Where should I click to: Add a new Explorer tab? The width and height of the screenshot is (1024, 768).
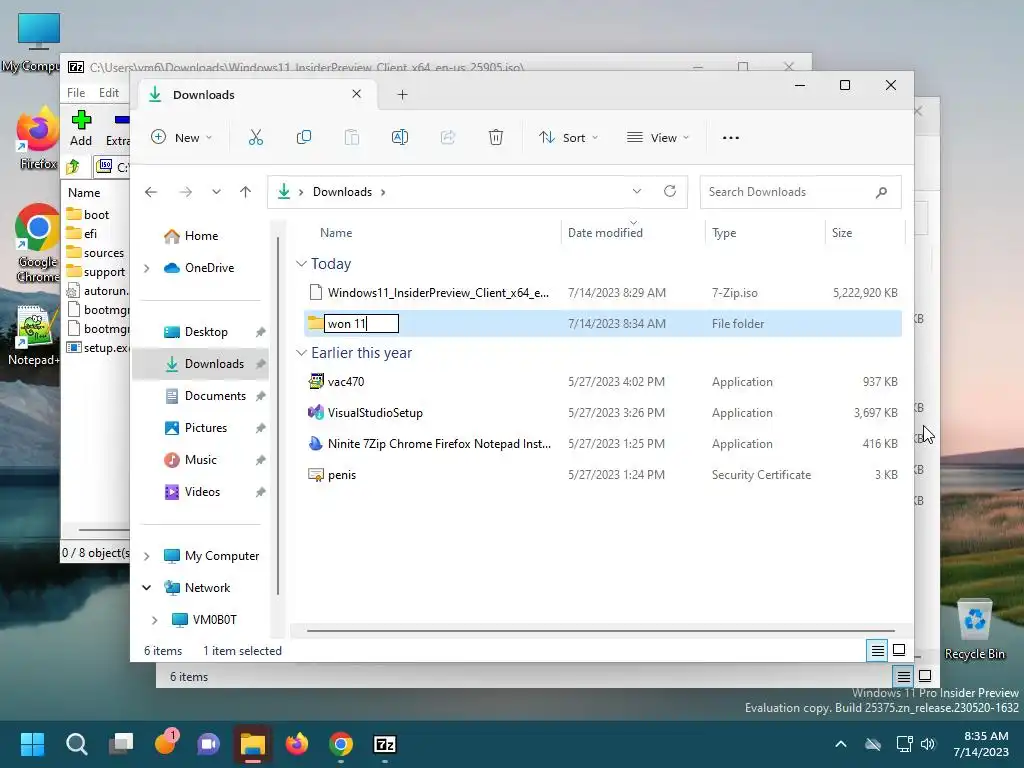click(x=402, y=95)
